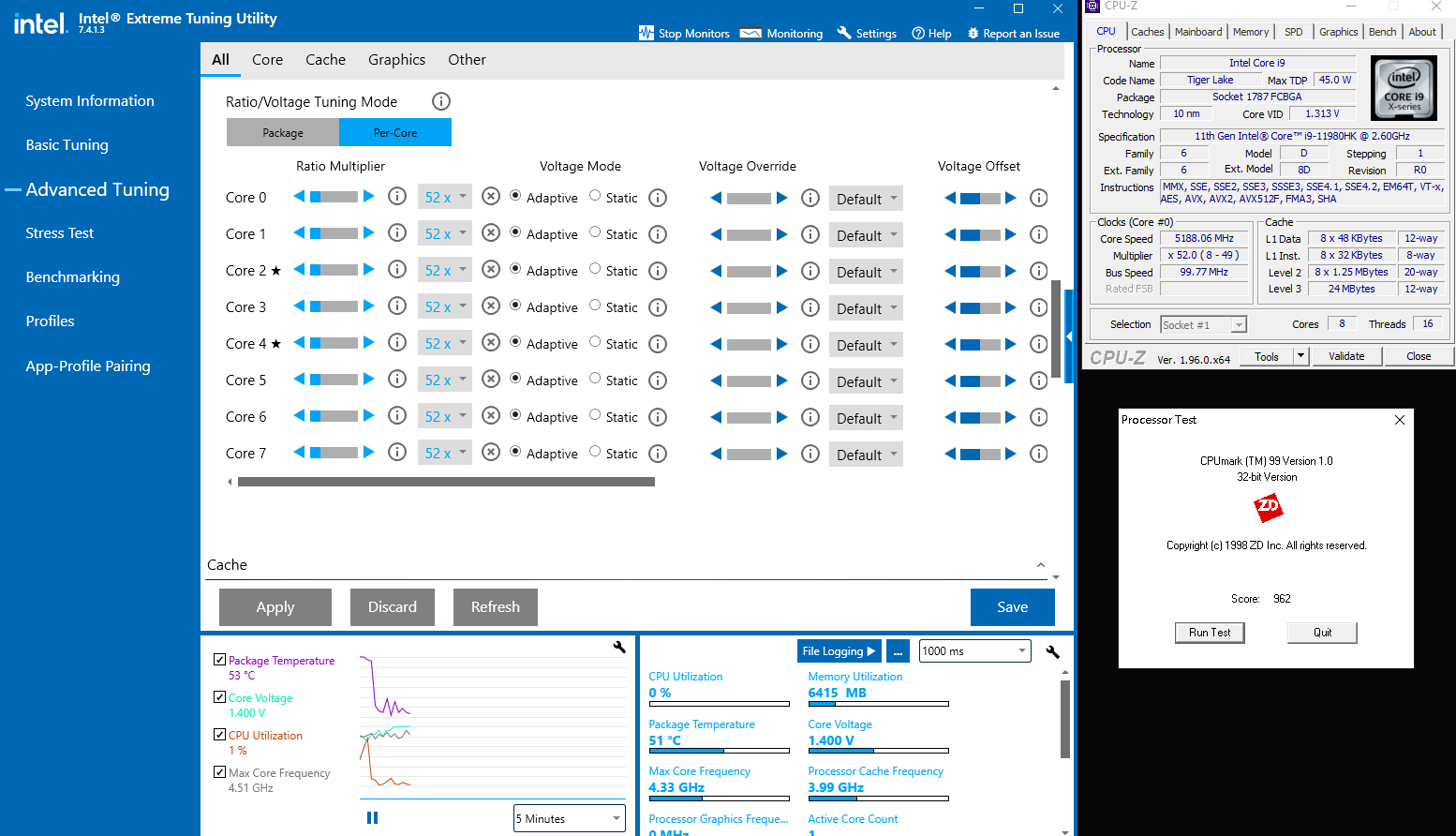Save the tuning profile

click(x=1013, y=606)
